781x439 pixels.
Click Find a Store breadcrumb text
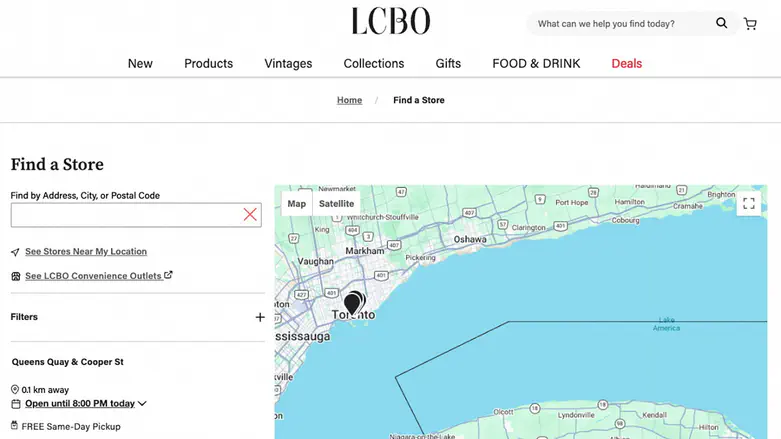click(x=419, y=100)
